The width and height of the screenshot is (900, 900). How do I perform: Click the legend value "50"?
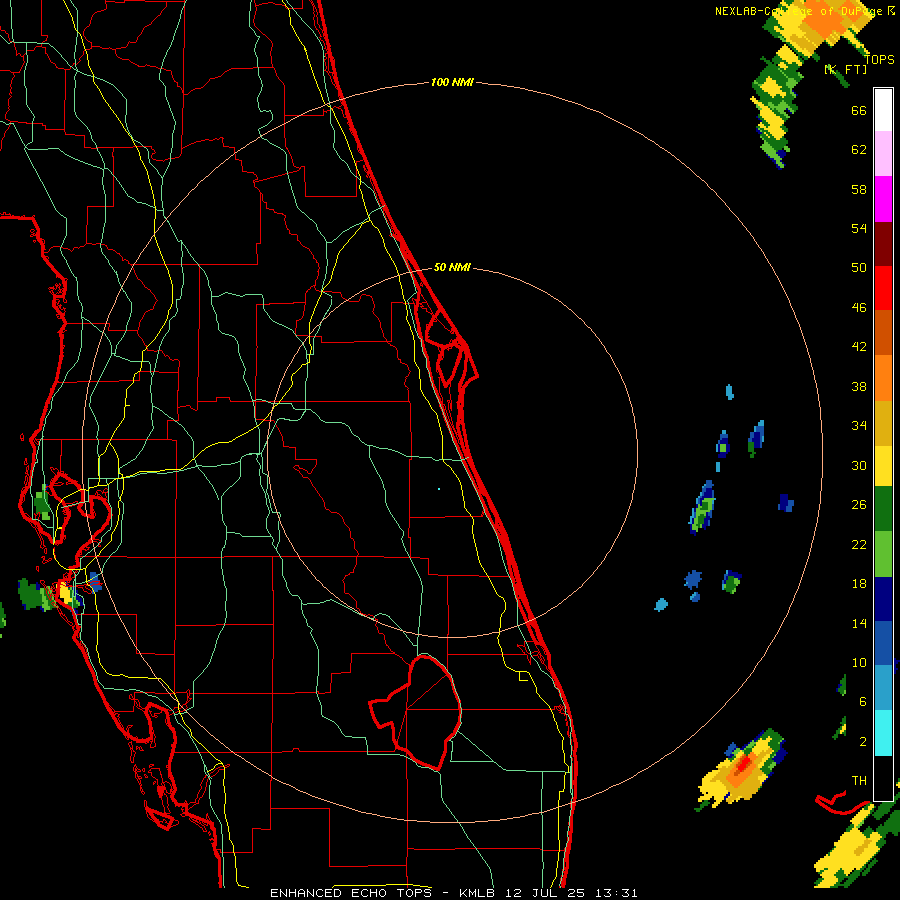click(x=859, y=268)
